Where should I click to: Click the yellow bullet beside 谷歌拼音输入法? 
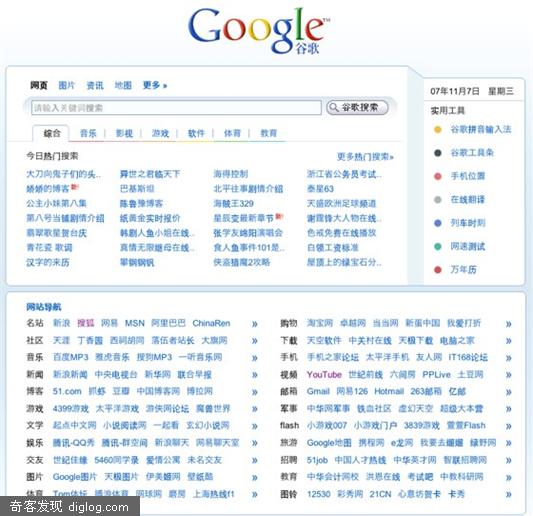pyautogui.click(x=438, y=130)
